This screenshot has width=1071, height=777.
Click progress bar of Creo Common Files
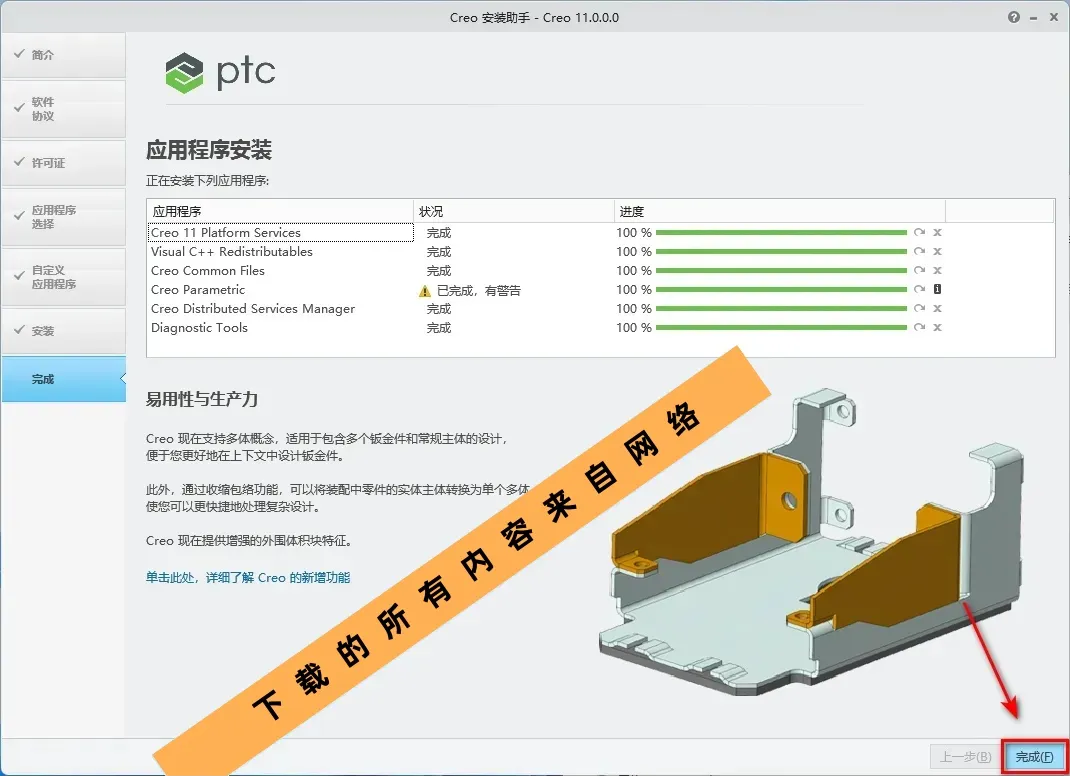(781, 271)
